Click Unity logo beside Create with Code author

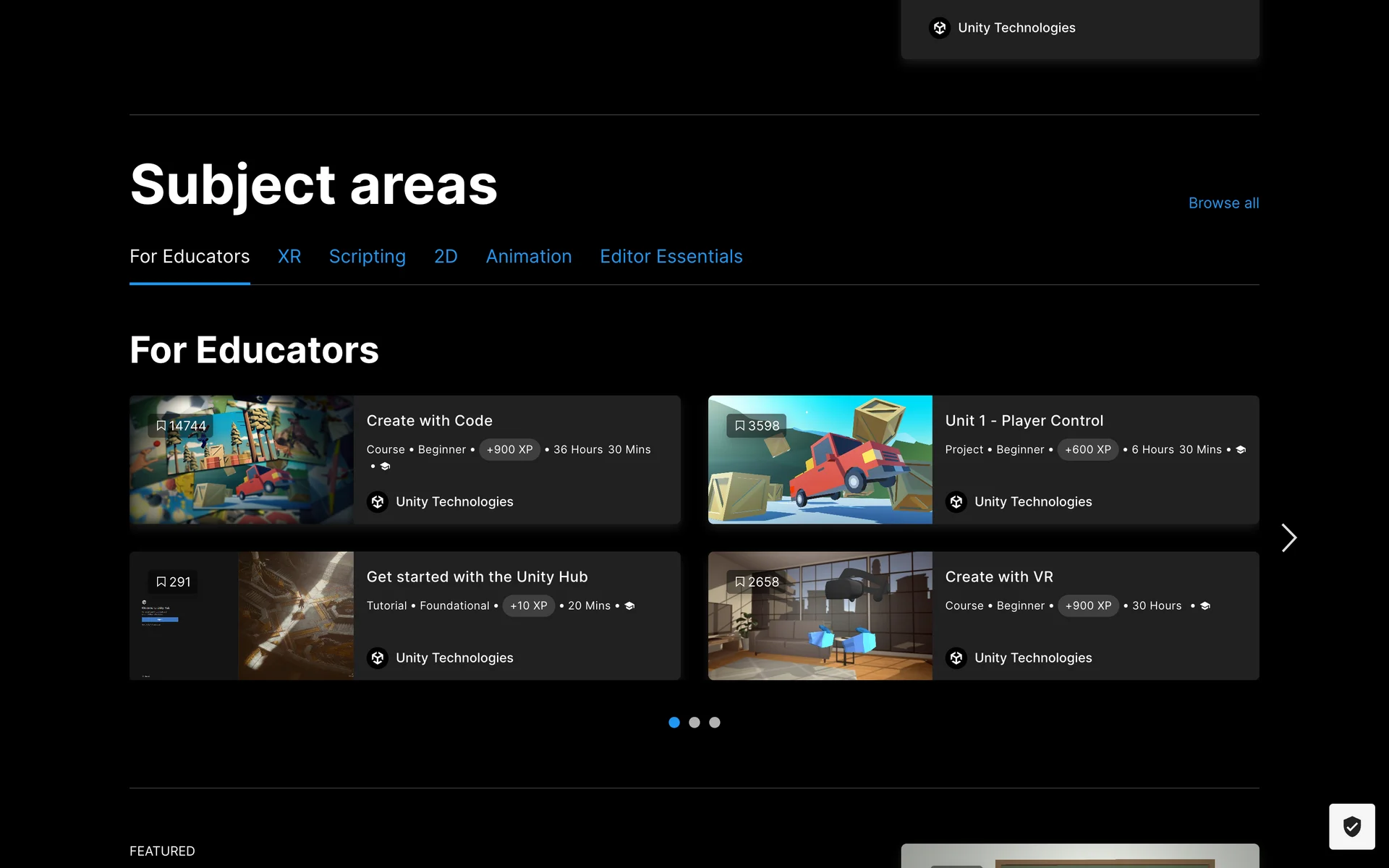378,502
